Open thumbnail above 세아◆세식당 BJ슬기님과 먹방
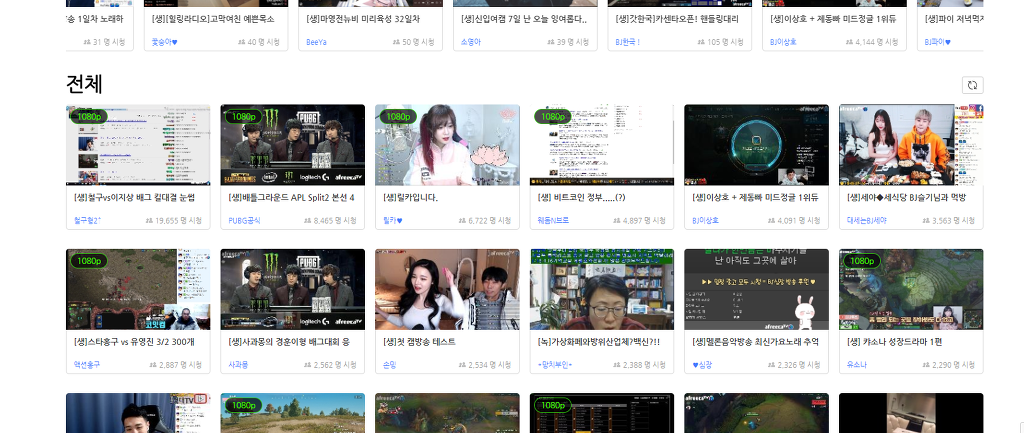Viewport: 1024px width, 433px height. pos(911,145)
